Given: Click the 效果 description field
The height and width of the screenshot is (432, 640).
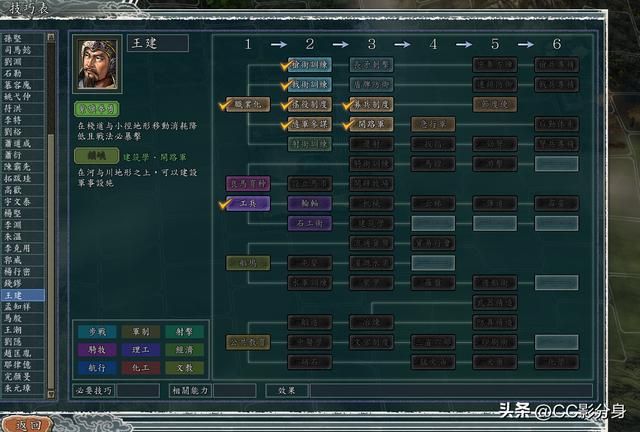Looking at the screenshot, I should tap(451, 390).
